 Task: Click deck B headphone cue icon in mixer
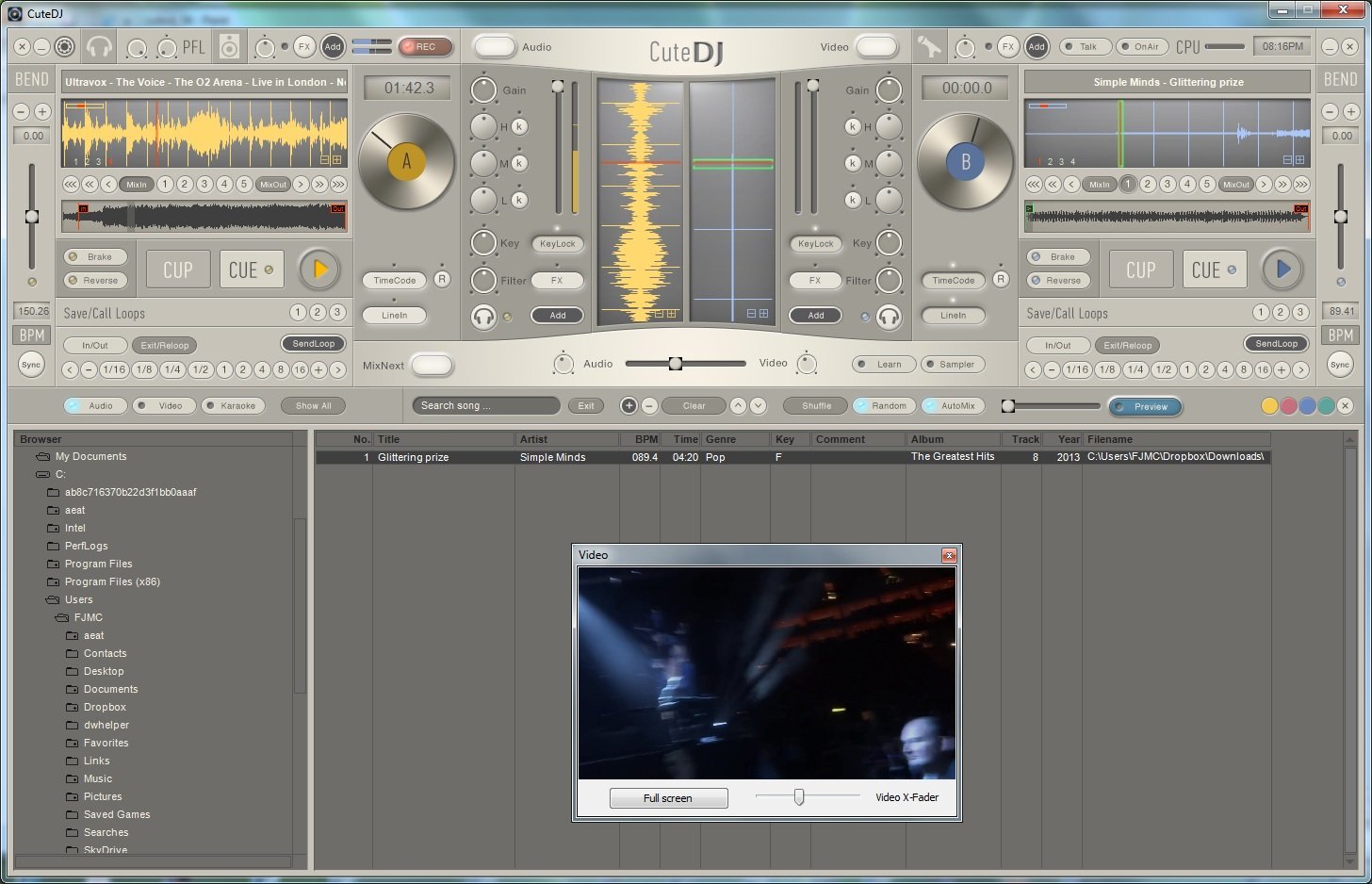889,317
